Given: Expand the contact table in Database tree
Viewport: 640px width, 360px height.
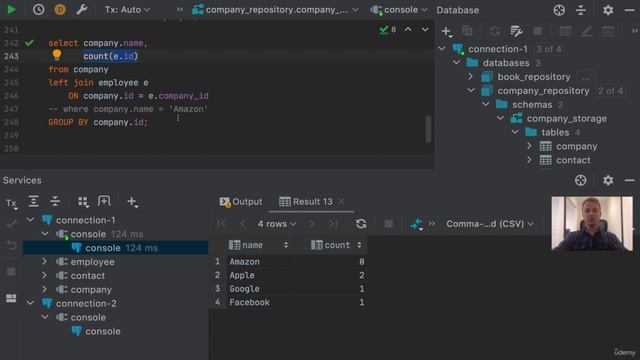Looking at the screenshot, I should pyautogui.click(x=529, y=160).
